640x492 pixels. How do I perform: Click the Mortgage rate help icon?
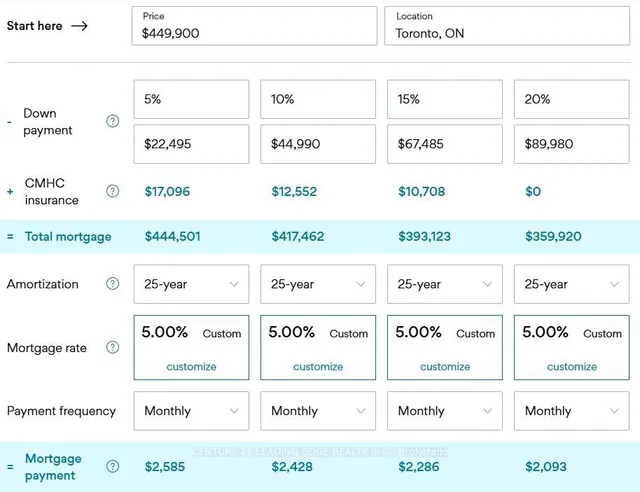[113, 348]
